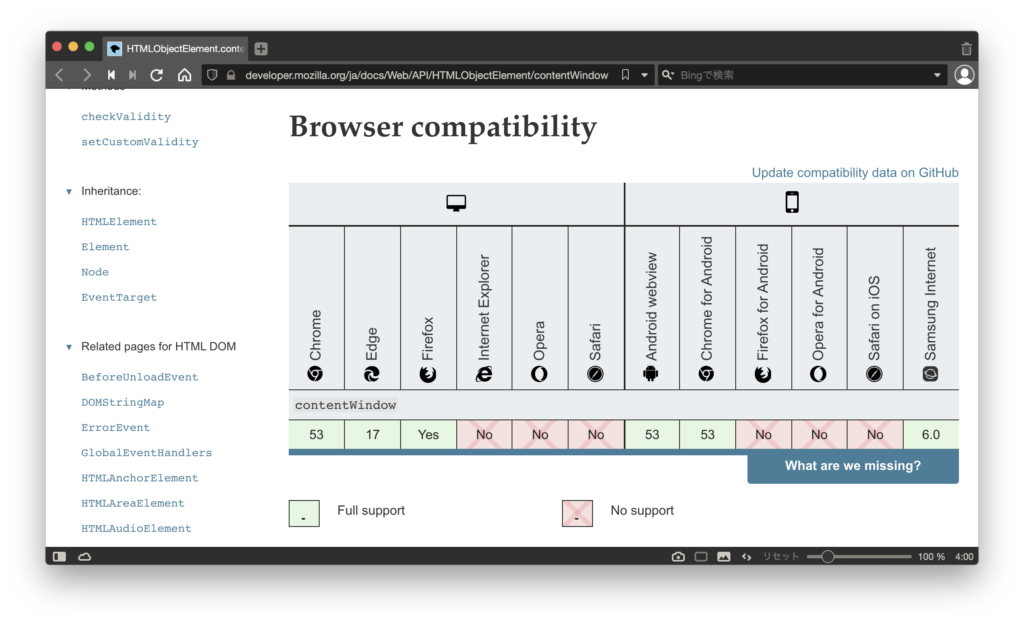Screen dimensions: 1024x625
Task: Open the closed tabs trash icon
Action: 965,49
